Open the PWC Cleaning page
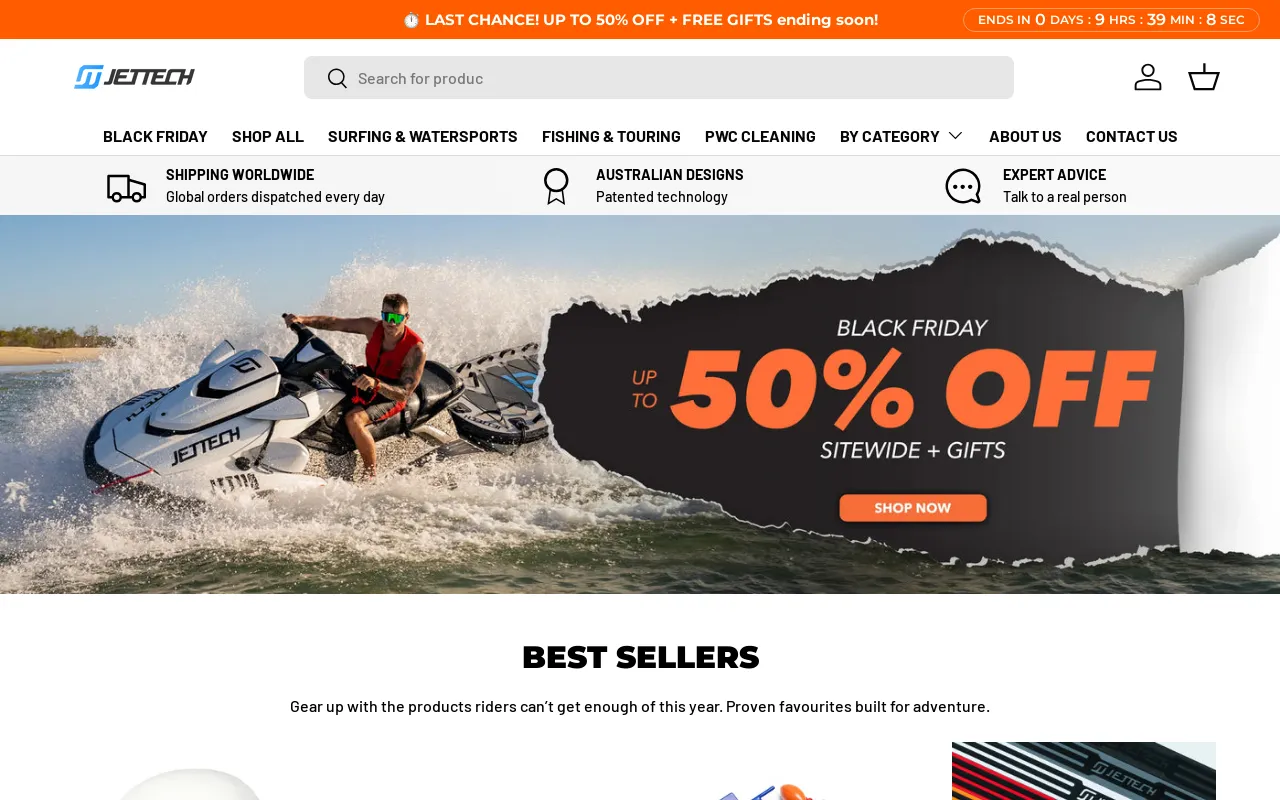The width and height of the screenshot is (1280, 800). (x=760, y=136)
